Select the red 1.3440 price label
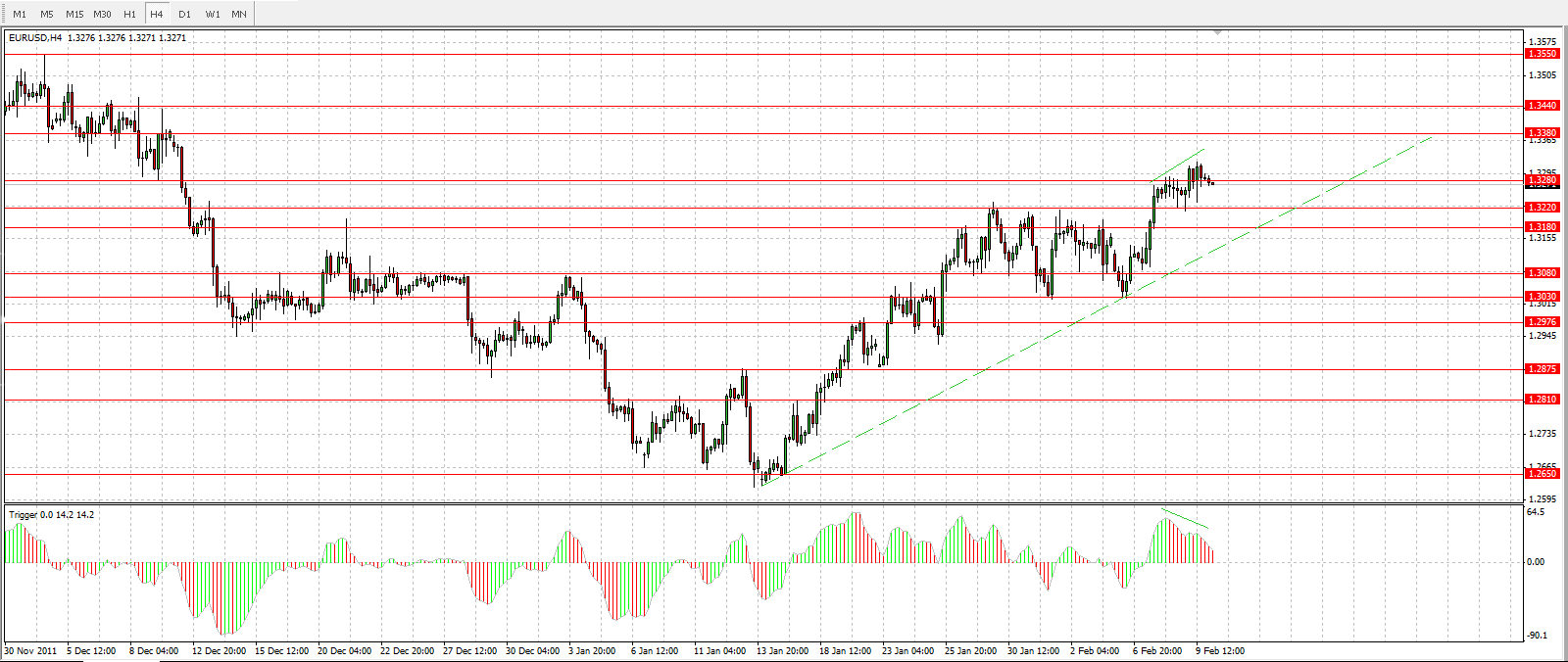The image size is (1568, 662). tap(1543, 106)
